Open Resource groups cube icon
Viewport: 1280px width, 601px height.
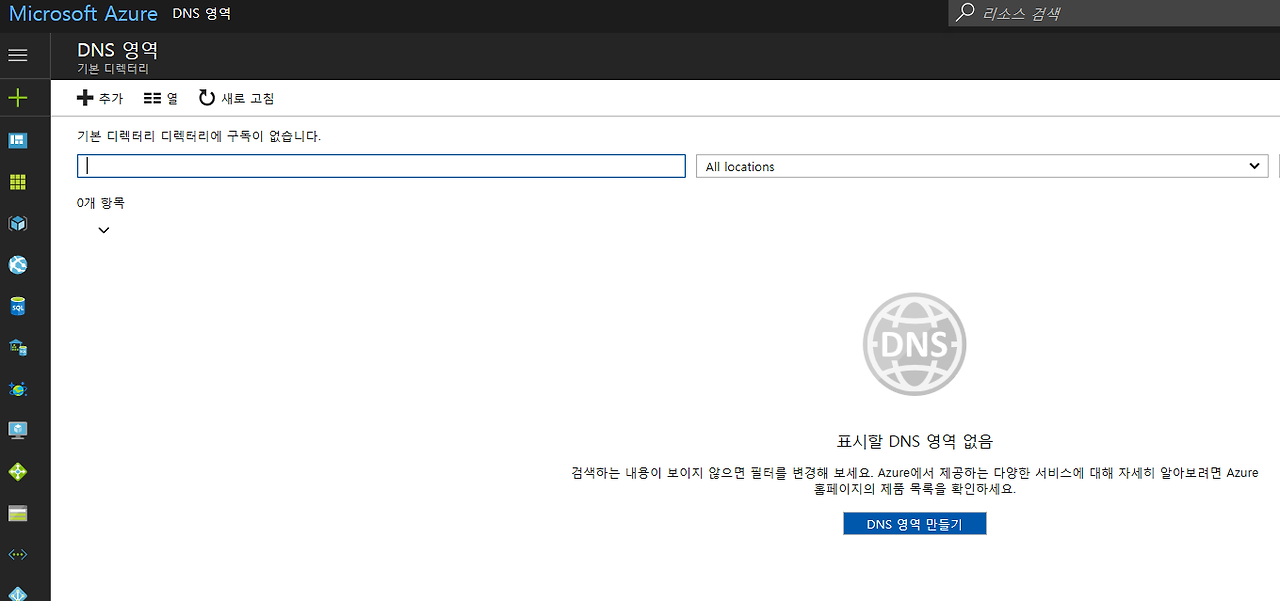coord(17,223)
